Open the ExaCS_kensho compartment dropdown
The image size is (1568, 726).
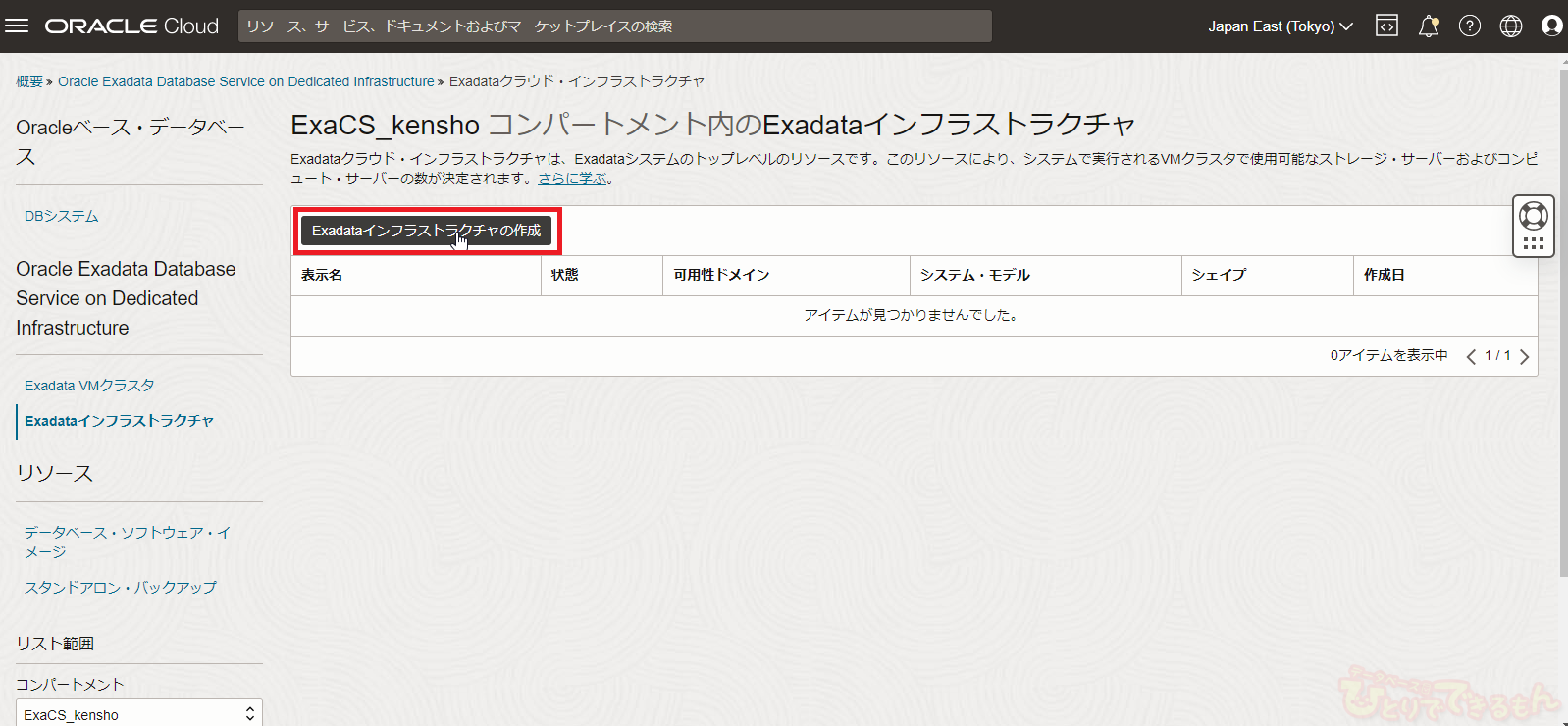(x=138, y=714)
